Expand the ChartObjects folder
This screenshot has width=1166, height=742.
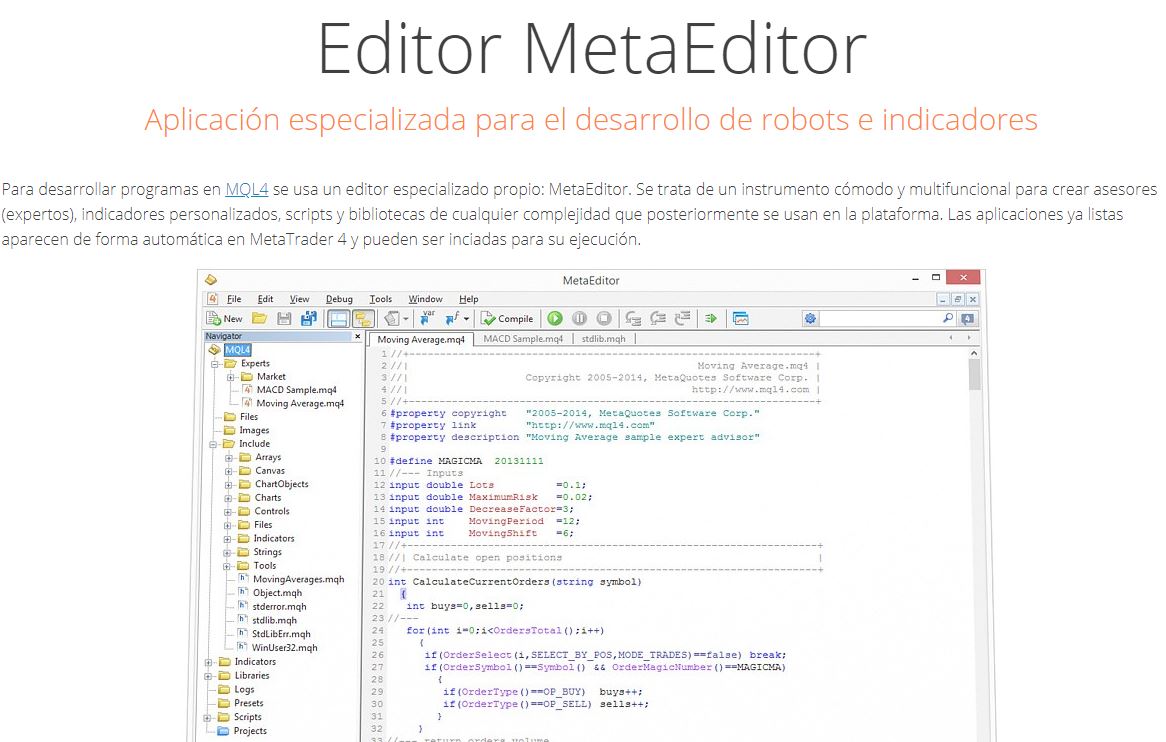229,485
